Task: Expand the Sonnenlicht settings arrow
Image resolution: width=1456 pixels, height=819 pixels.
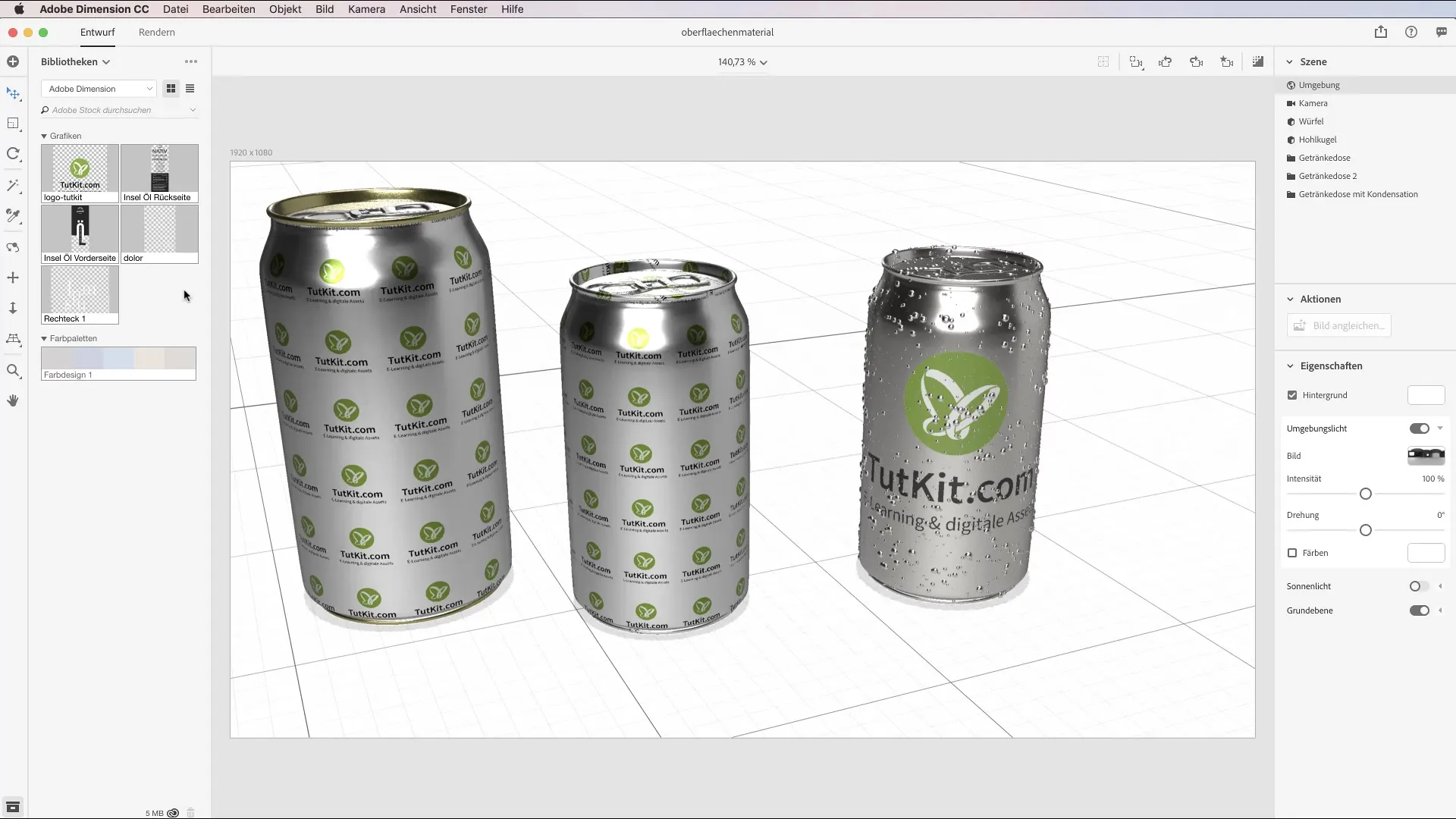Action: [1440, 586]
